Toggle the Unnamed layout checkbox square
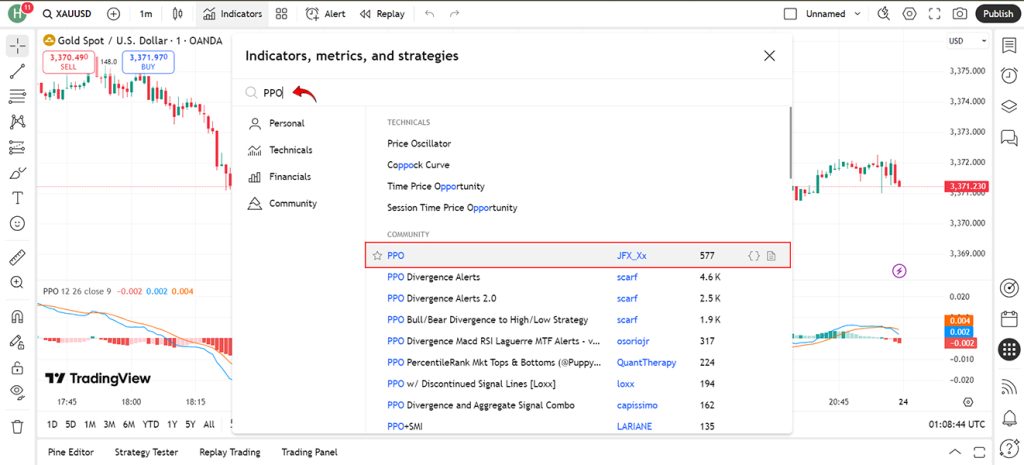This screenshot has width=1024, height=465. click(790, 14)
